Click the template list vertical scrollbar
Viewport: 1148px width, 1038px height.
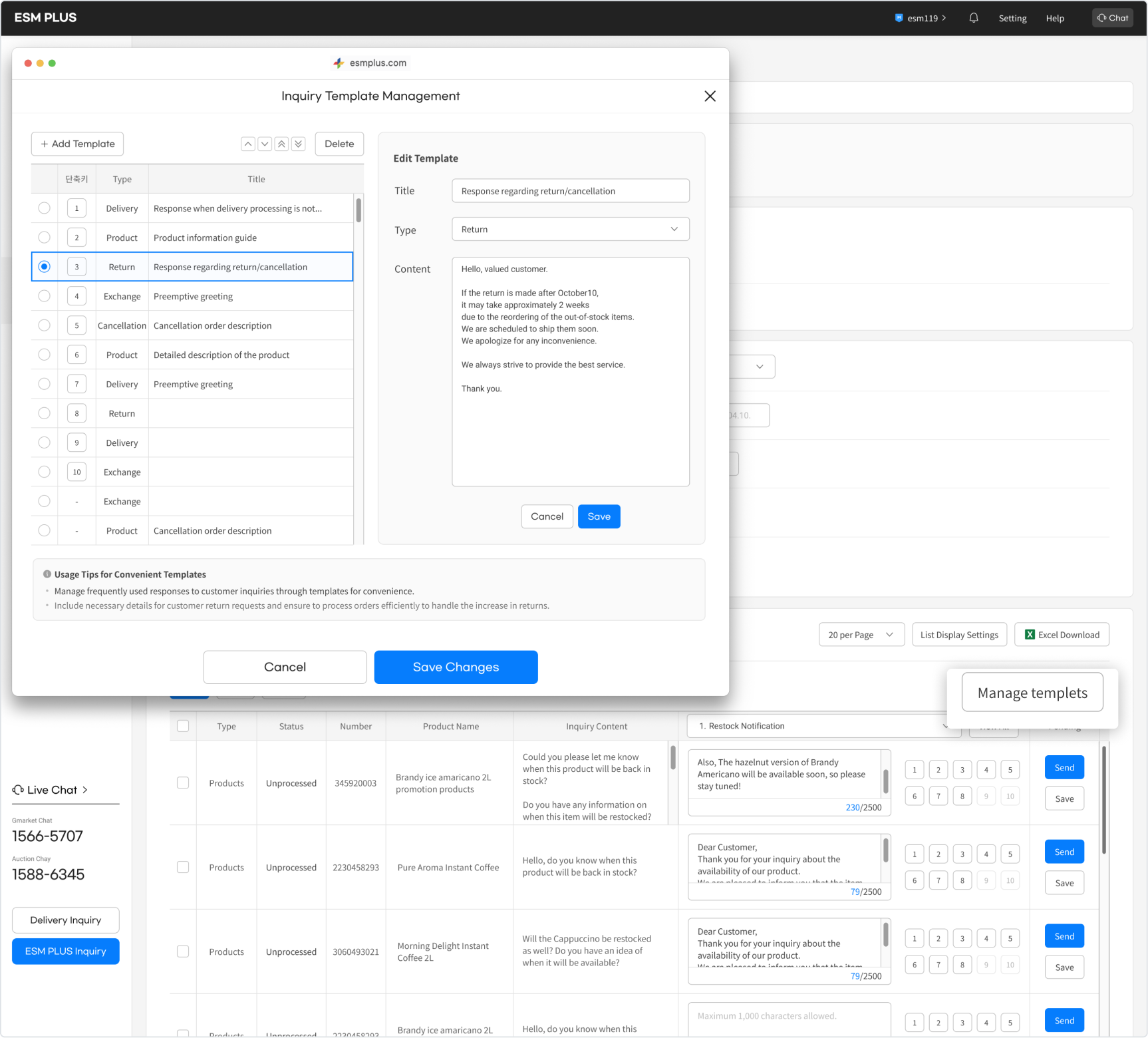(x=359, y=210)
